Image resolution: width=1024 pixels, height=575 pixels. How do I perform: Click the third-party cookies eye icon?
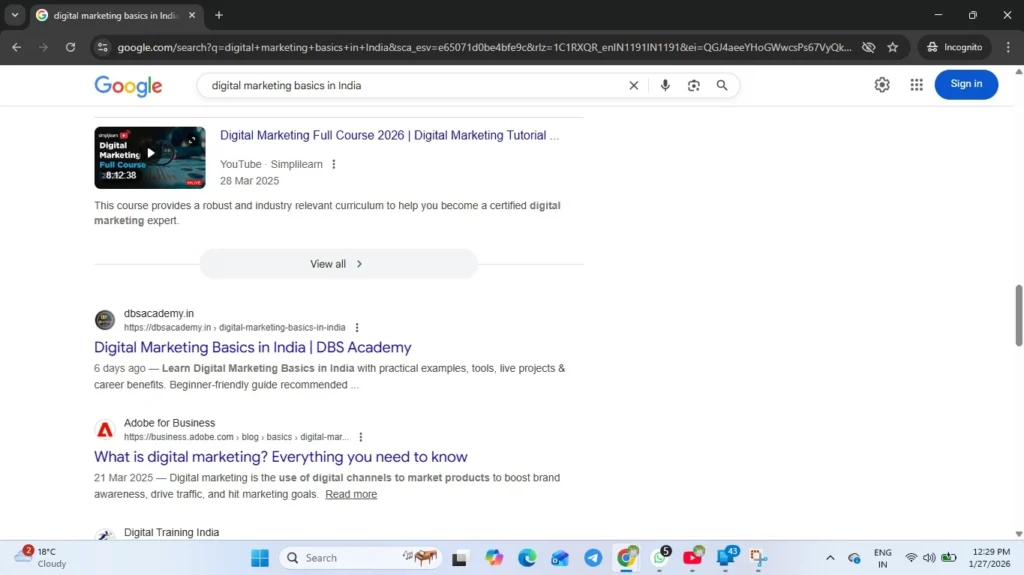(868, 47)
